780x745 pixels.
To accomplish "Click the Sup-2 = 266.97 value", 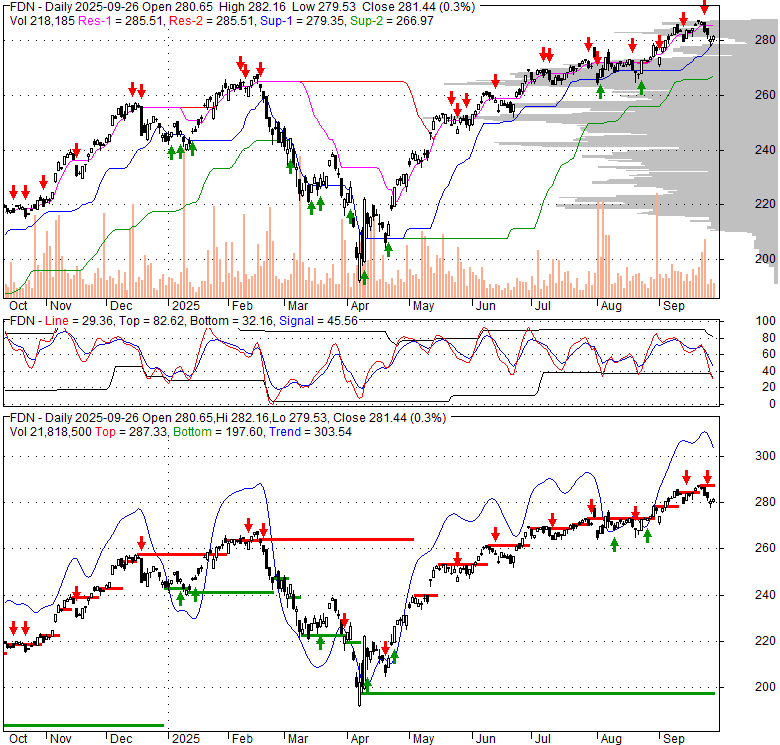I will pyautogui.click(x=392, y=21).
